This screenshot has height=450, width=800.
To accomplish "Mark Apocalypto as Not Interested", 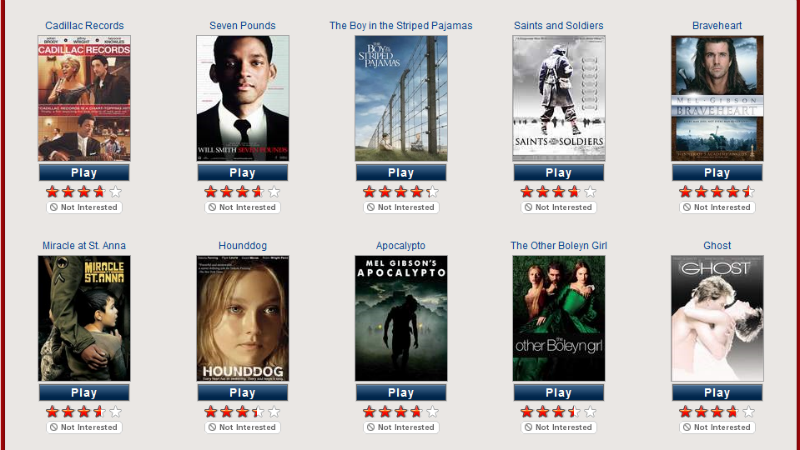I will tap(401, 427).
